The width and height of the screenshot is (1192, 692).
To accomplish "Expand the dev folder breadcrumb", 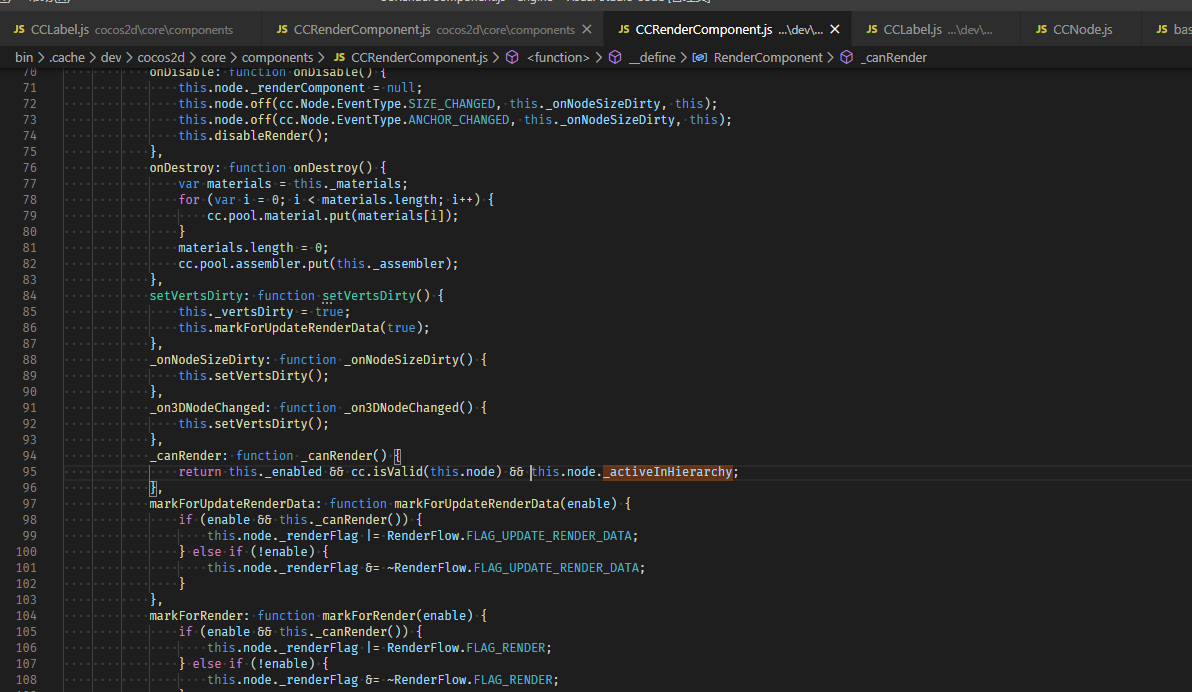I will tap(110, 57).
